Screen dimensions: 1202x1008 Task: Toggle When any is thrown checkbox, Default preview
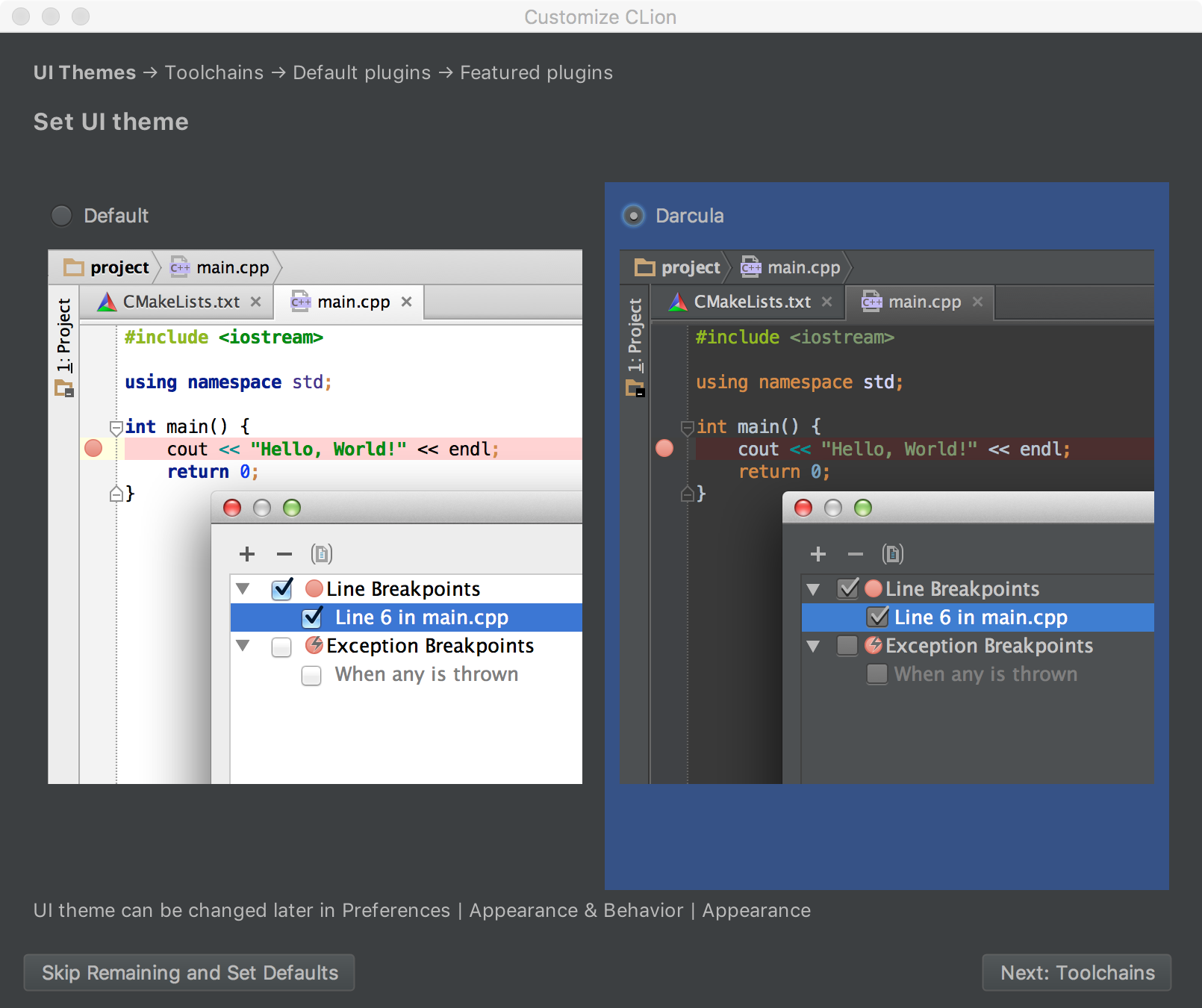click(311, 675)
